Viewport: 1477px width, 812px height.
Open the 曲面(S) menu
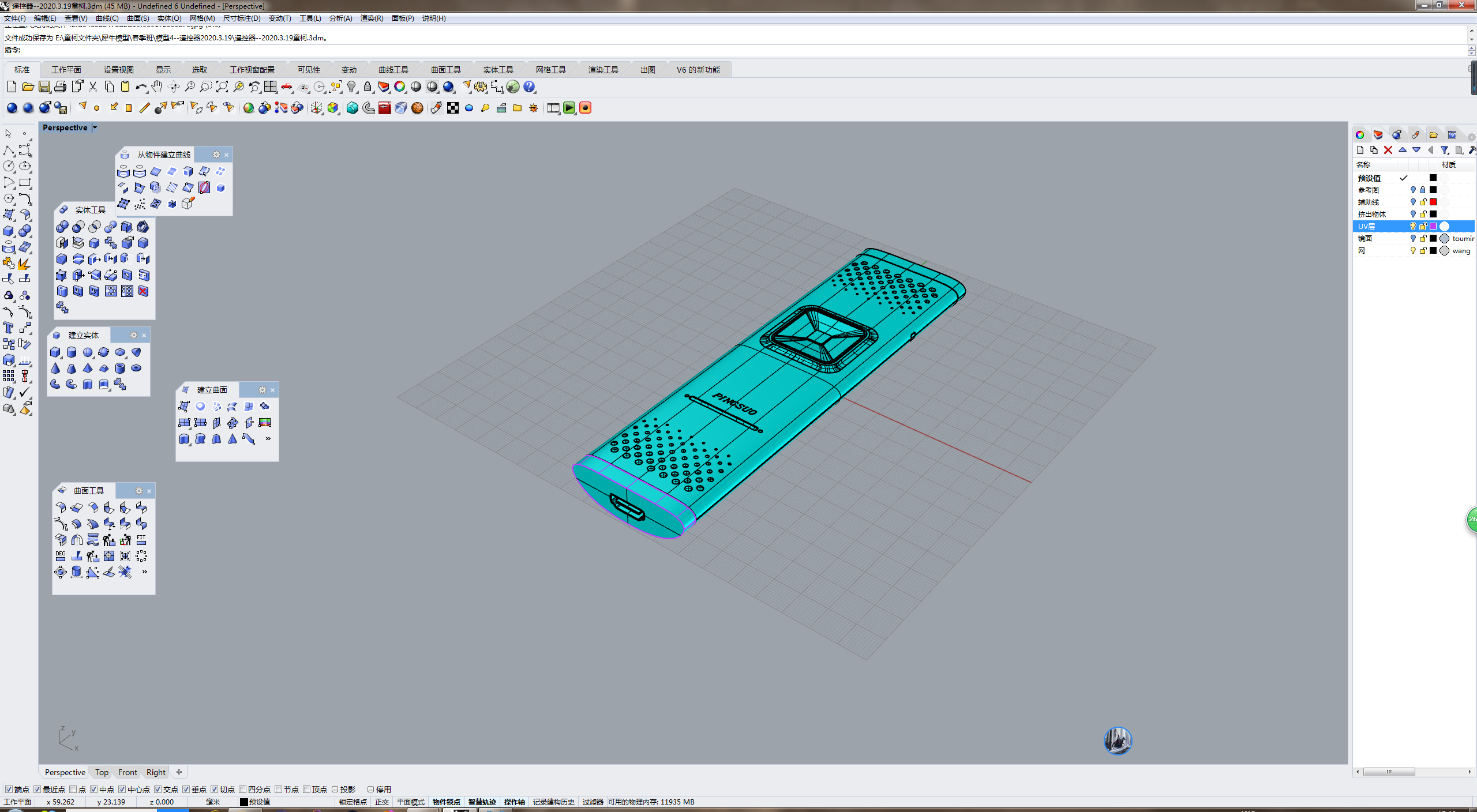pyautogui.click(x=138, y=18)
